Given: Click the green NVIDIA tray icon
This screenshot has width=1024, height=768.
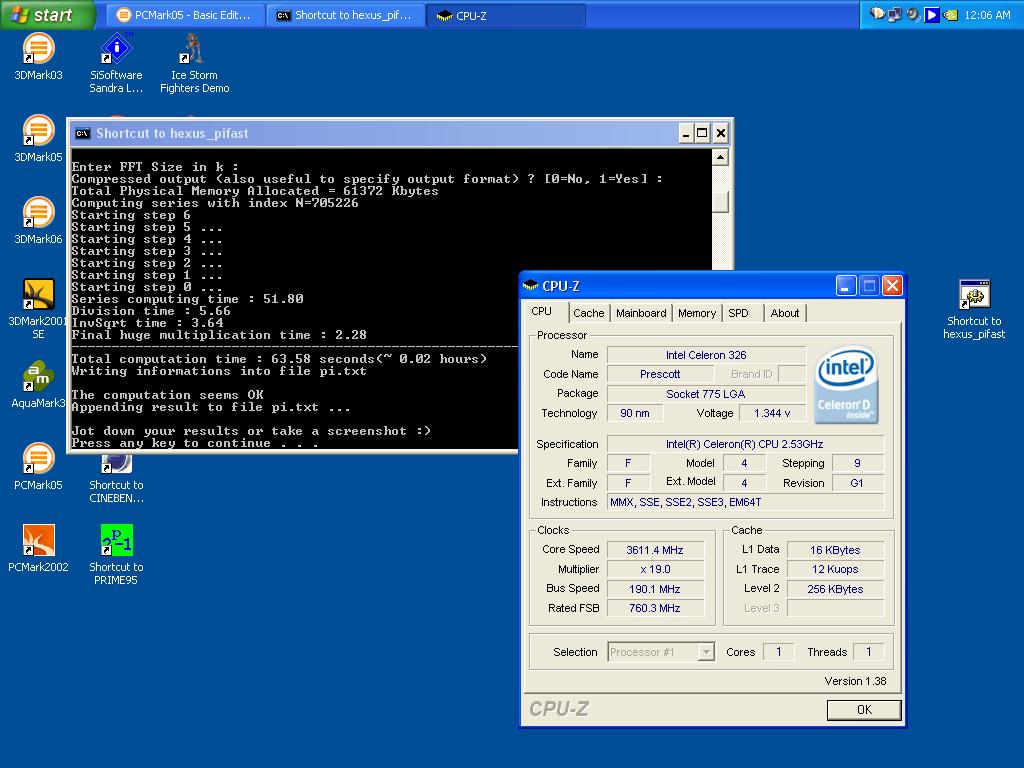Looking at the screenshot, I should tap(950, 14).
